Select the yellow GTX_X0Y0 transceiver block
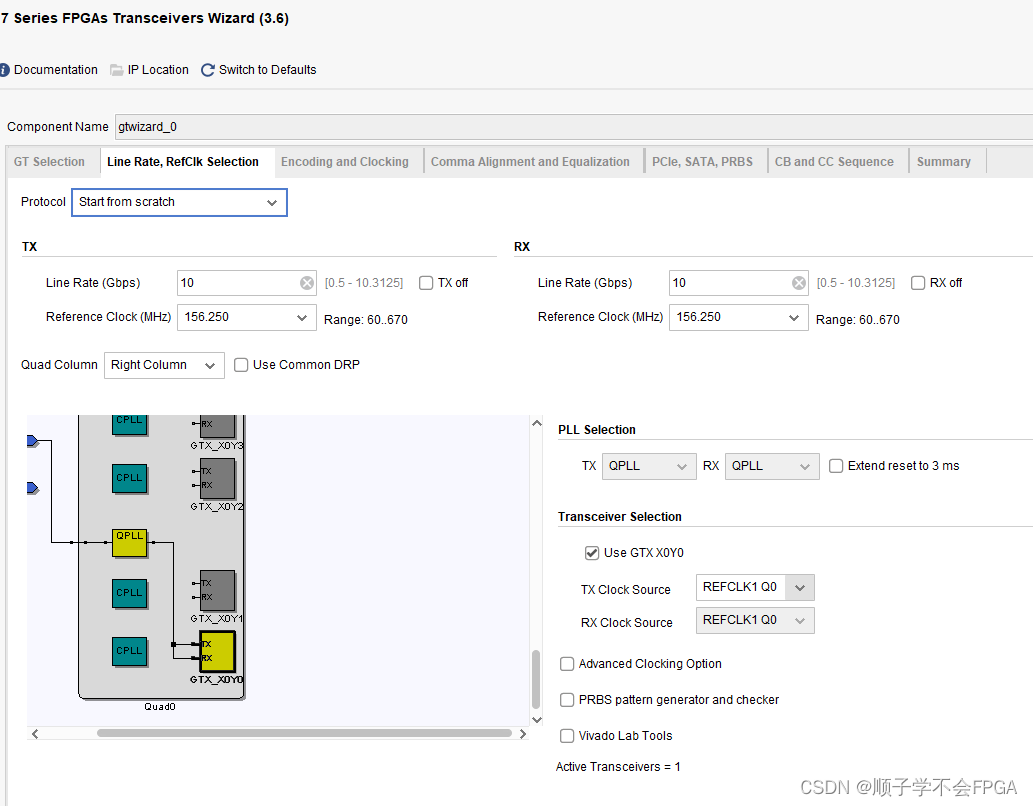The height and width of the screenshot is (806, 1033). [x=217, y=651]
